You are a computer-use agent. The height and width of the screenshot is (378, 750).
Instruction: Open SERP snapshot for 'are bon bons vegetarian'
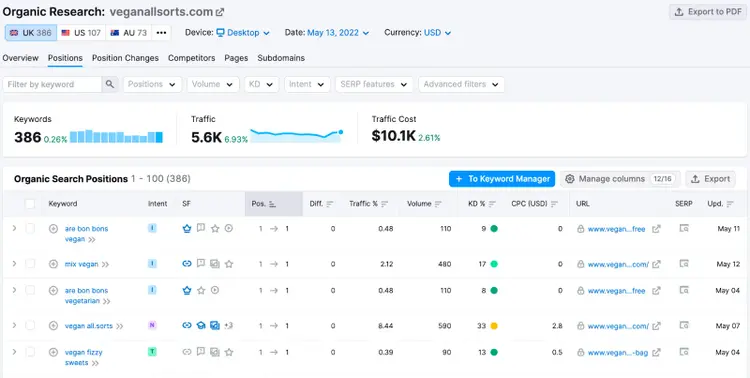point(684,290)
